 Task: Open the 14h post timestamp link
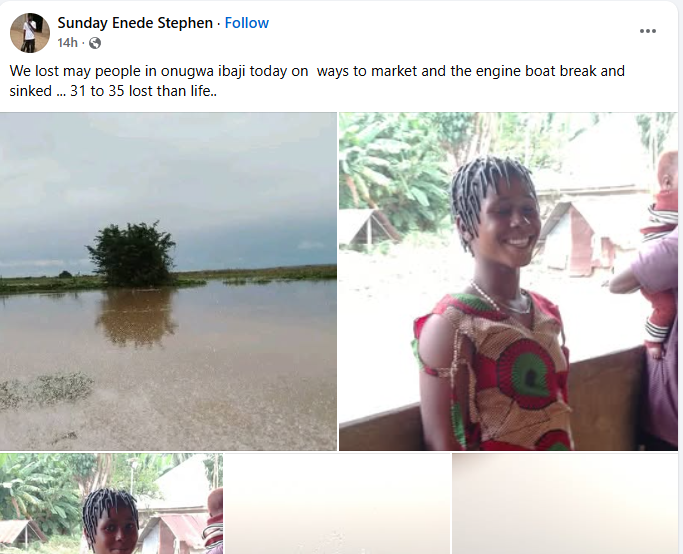(x=67, y=43)
